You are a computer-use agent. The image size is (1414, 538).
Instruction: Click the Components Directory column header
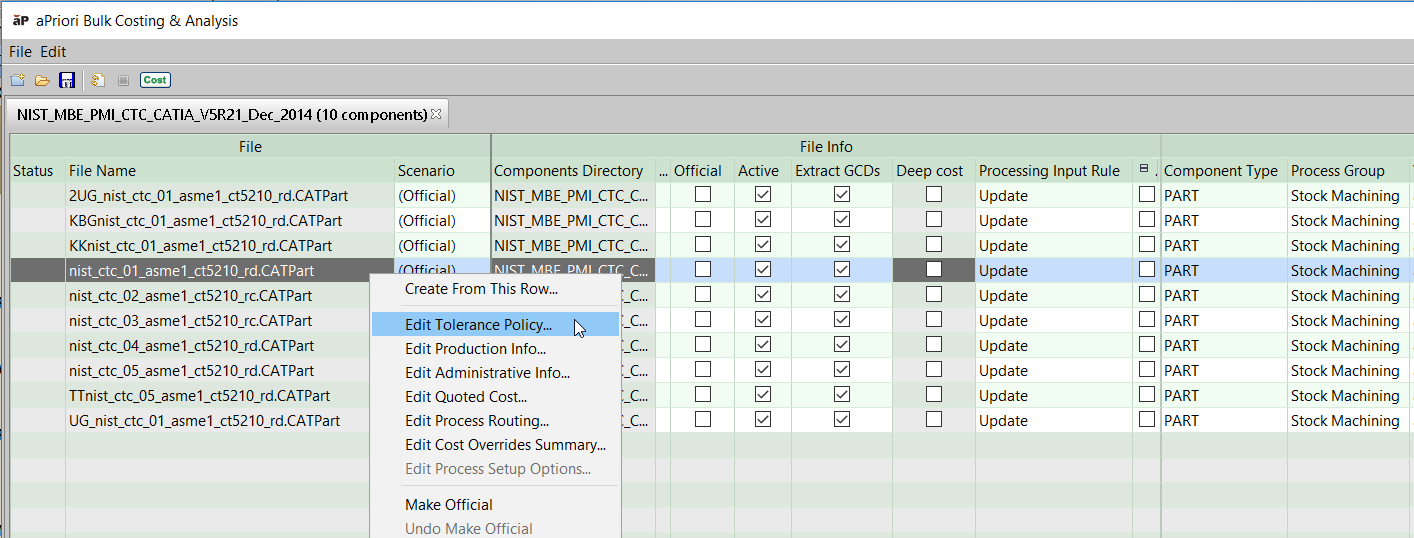(574, 171)
